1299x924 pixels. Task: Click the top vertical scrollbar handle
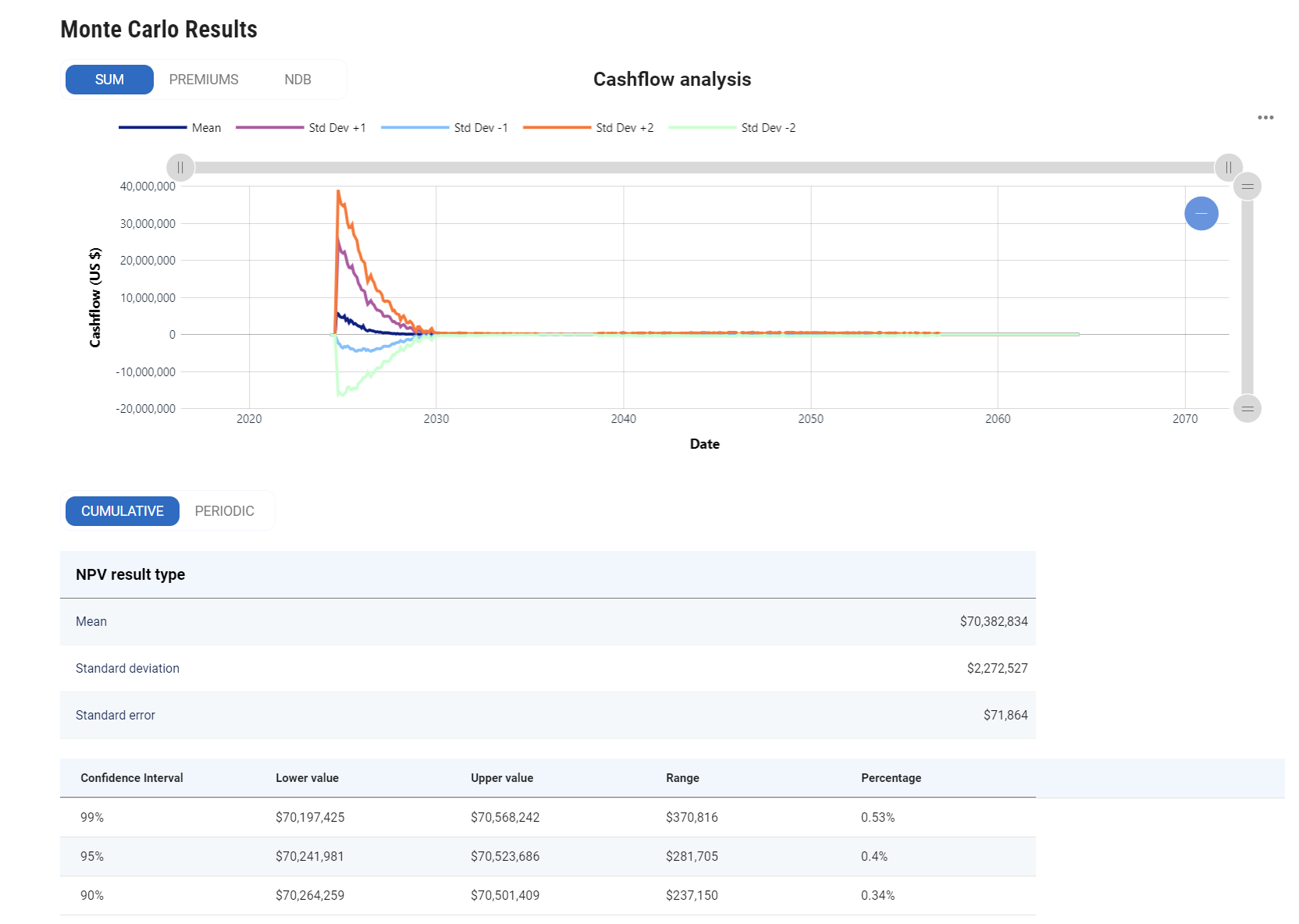tap(1247, 187)
